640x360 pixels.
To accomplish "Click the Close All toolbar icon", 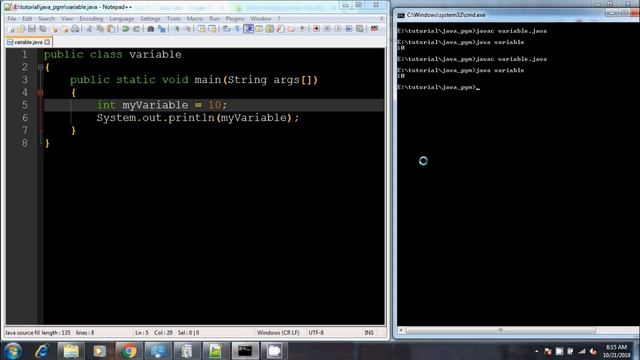I will (x=65, y=29).
